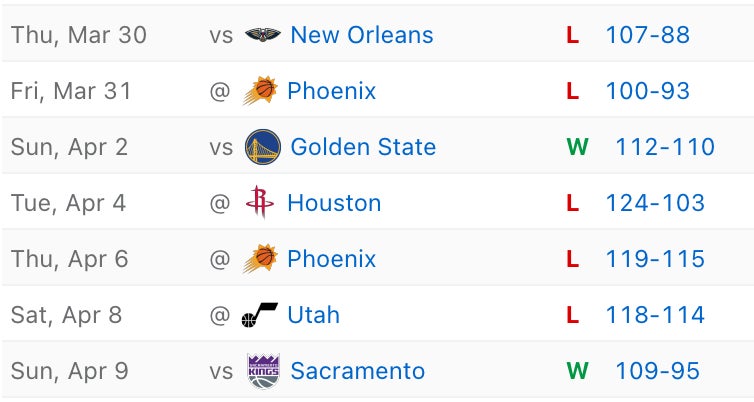The image size is (754, 402).
Task: Click the Houston Rockets logo
Action: (259, 204)
